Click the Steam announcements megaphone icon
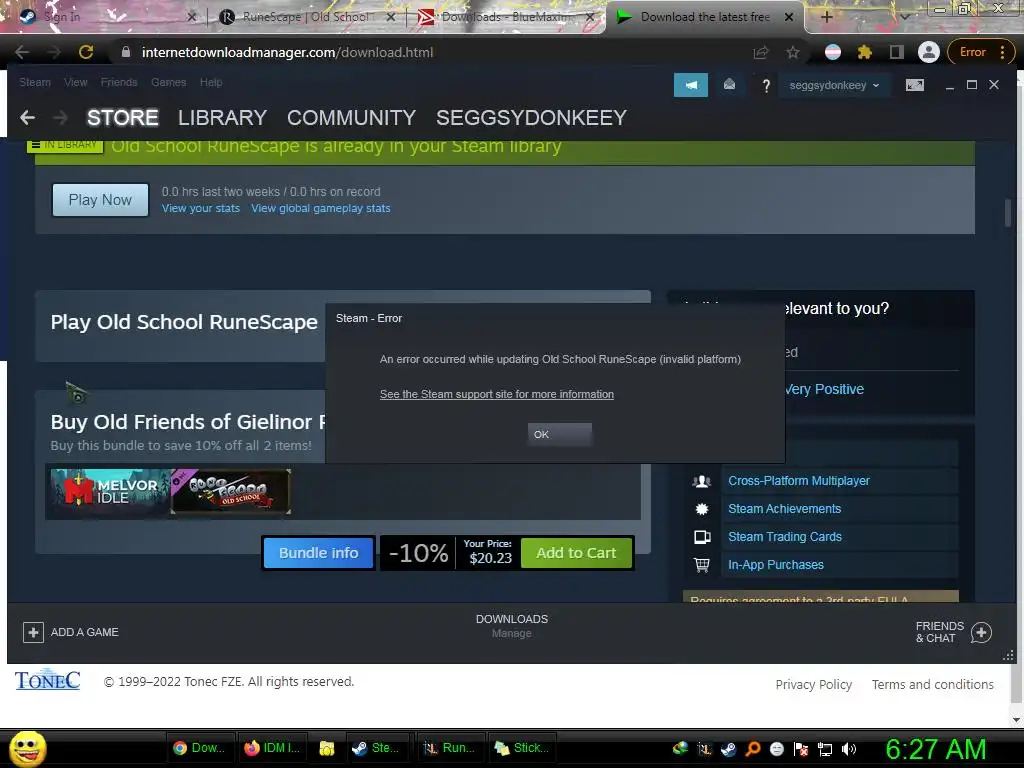The height and width of the screenshot is (768, 1024). [x=691, y=85]
